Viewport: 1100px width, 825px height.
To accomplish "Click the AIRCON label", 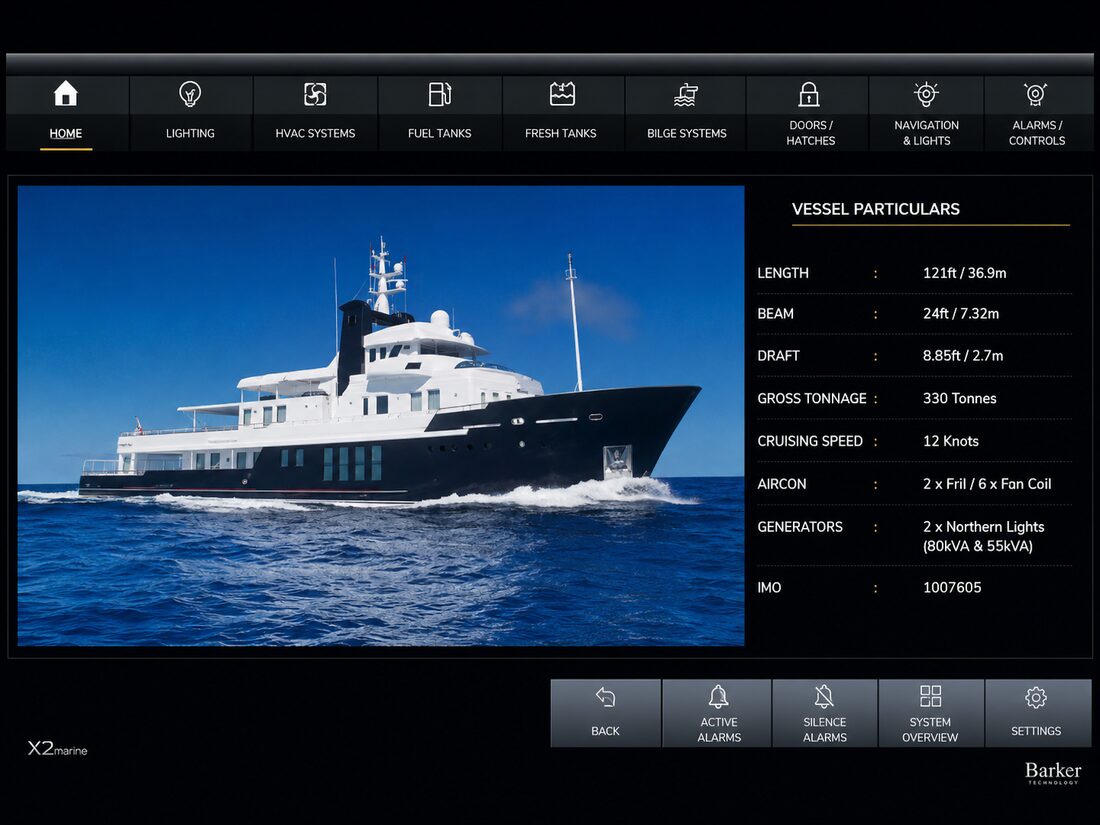I will (782, 484).
